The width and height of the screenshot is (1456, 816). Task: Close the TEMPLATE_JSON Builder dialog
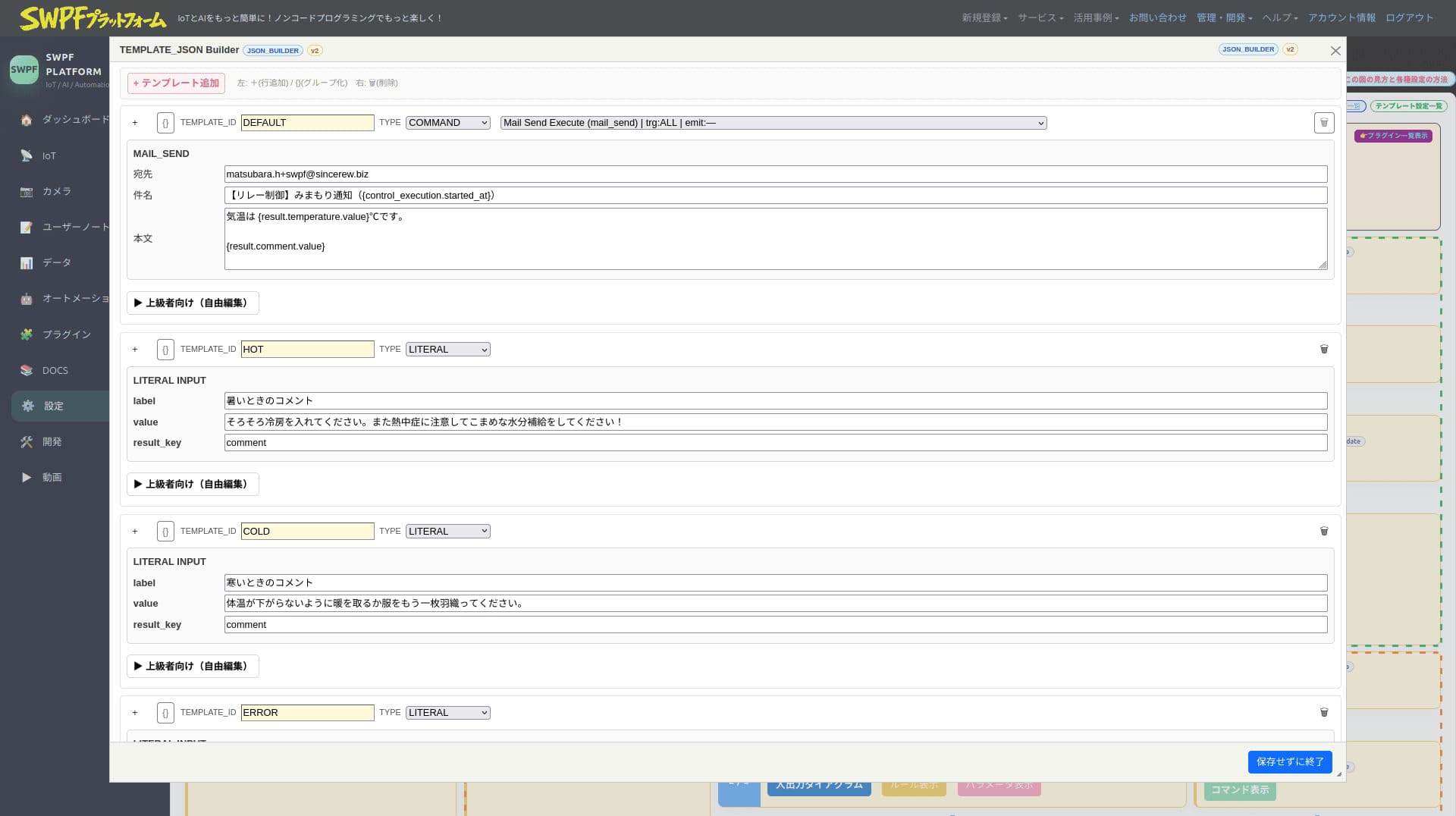(1335, 51)
